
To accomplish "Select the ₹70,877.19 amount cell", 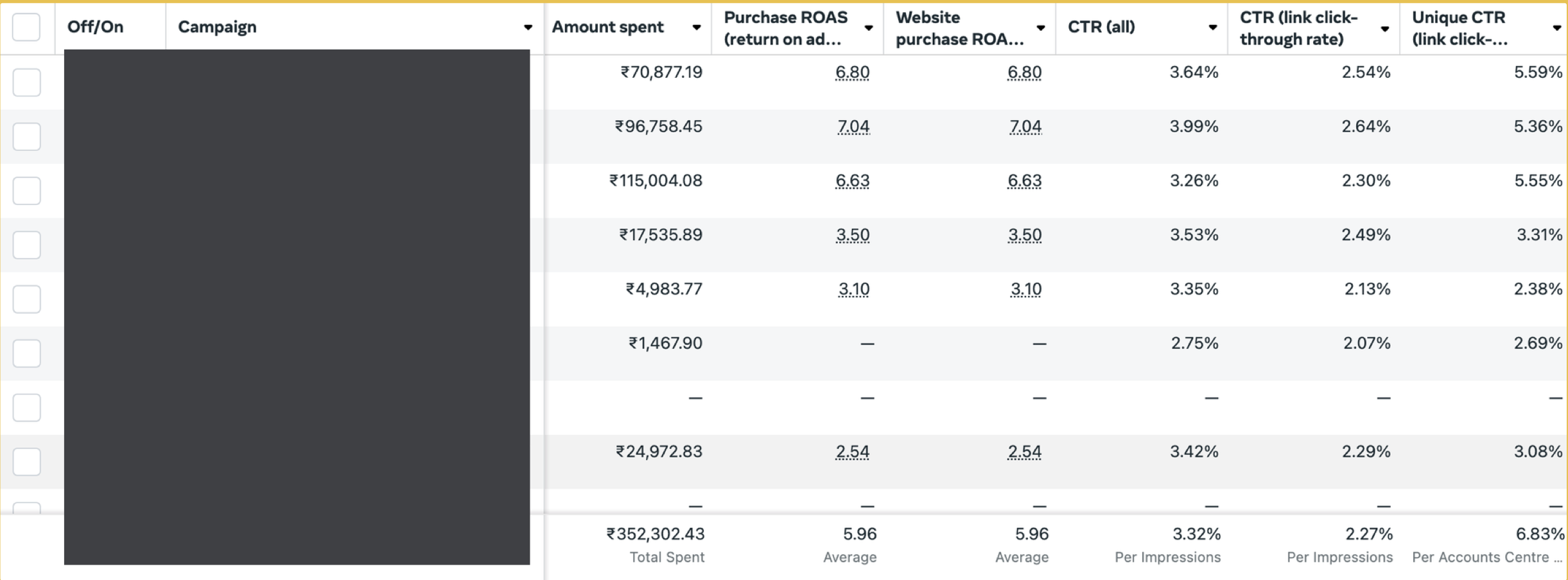I will coord(661,72).
